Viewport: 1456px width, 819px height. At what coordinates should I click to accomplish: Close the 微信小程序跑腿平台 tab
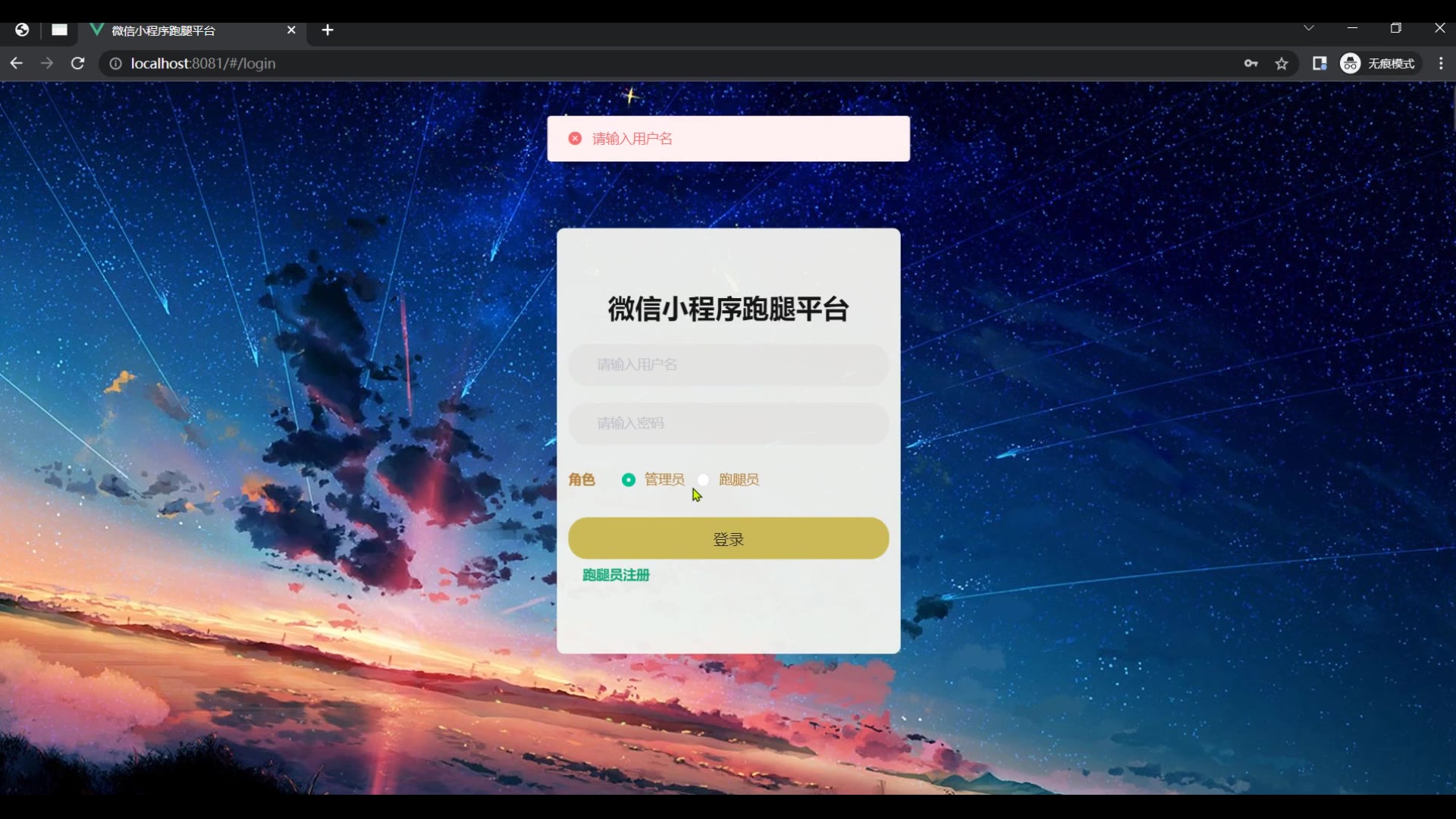[291, 30]
